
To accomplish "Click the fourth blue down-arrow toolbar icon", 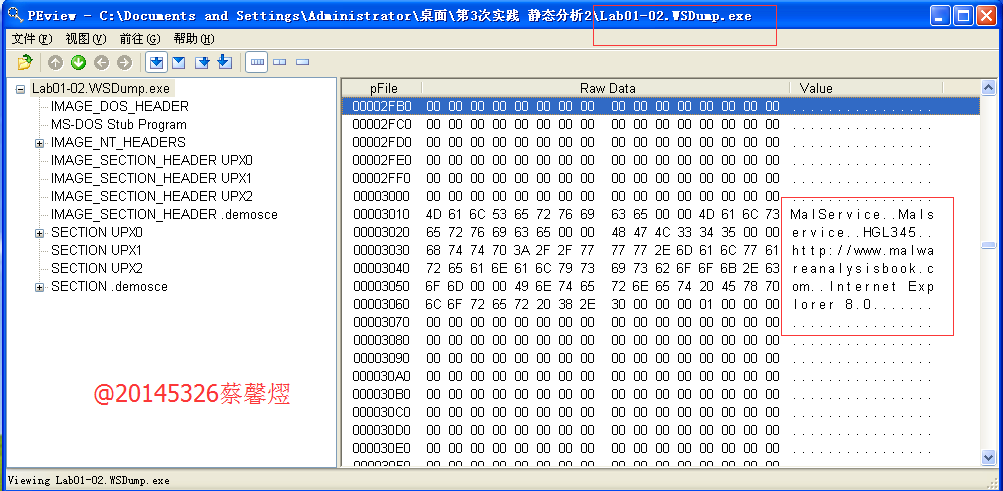I will [224, 63].
